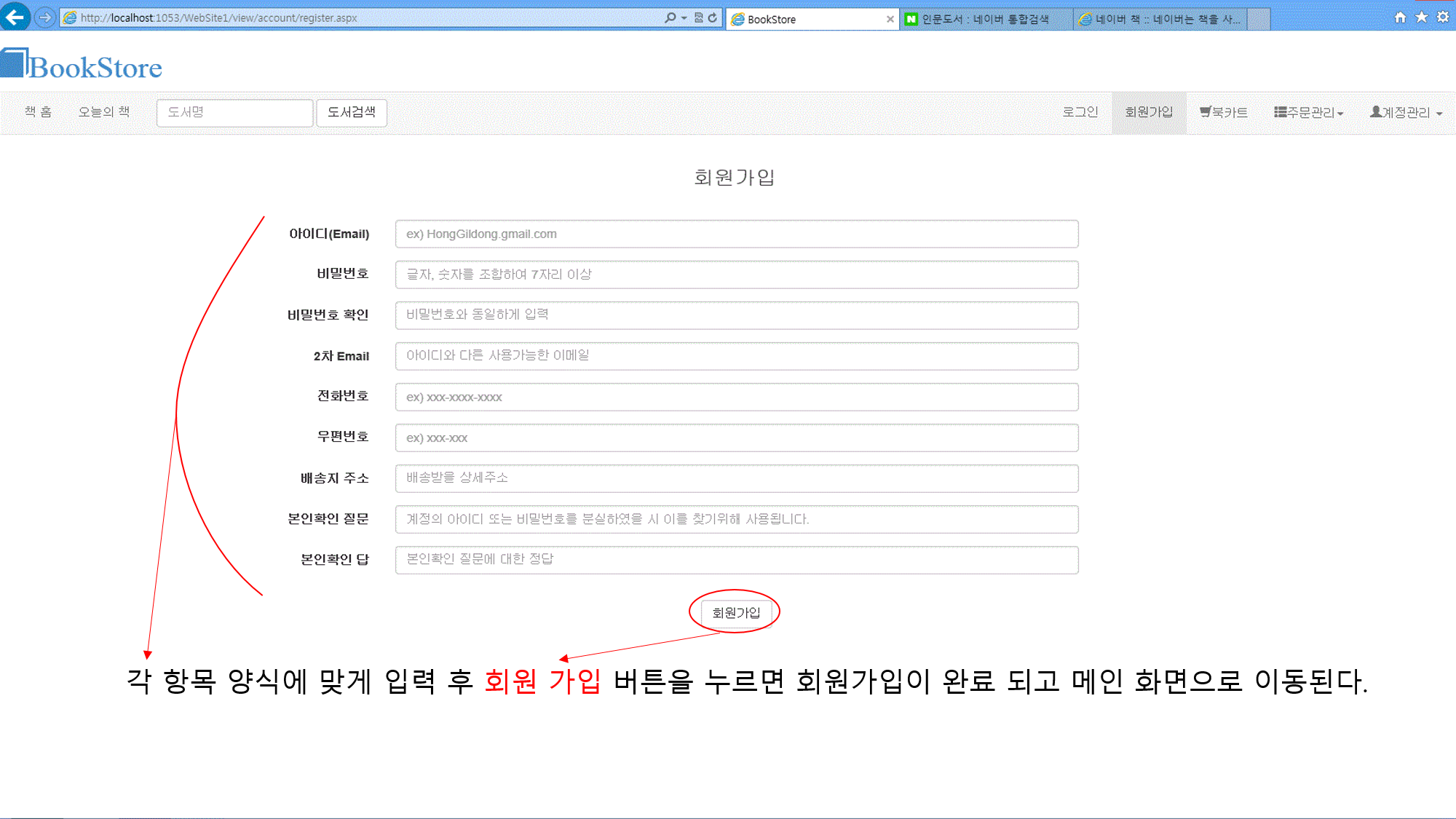Image resolution: width=1456 pixels, height=819 pixels.
Task: Open Favorites with the star icon
Action: 1421,18
